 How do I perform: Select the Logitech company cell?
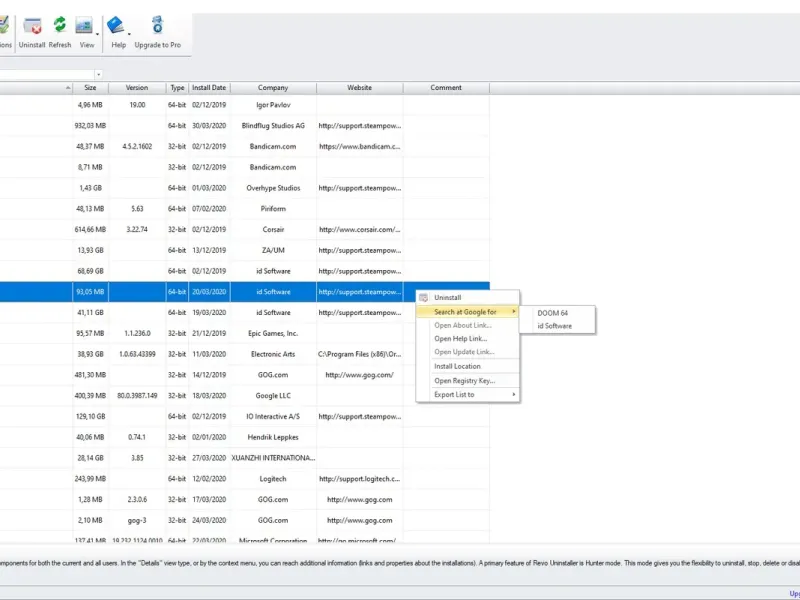[273, 479]
